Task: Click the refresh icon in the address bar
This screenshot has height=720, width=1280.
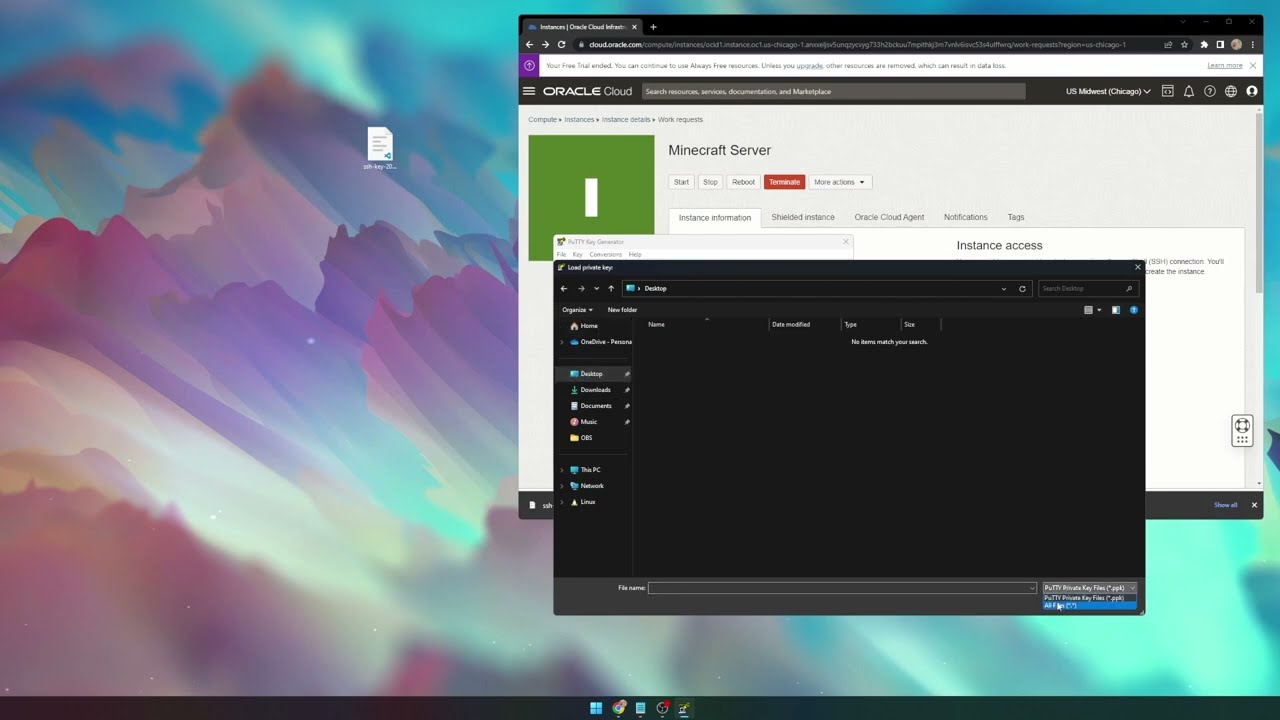Action: [x=1022, y=289]
